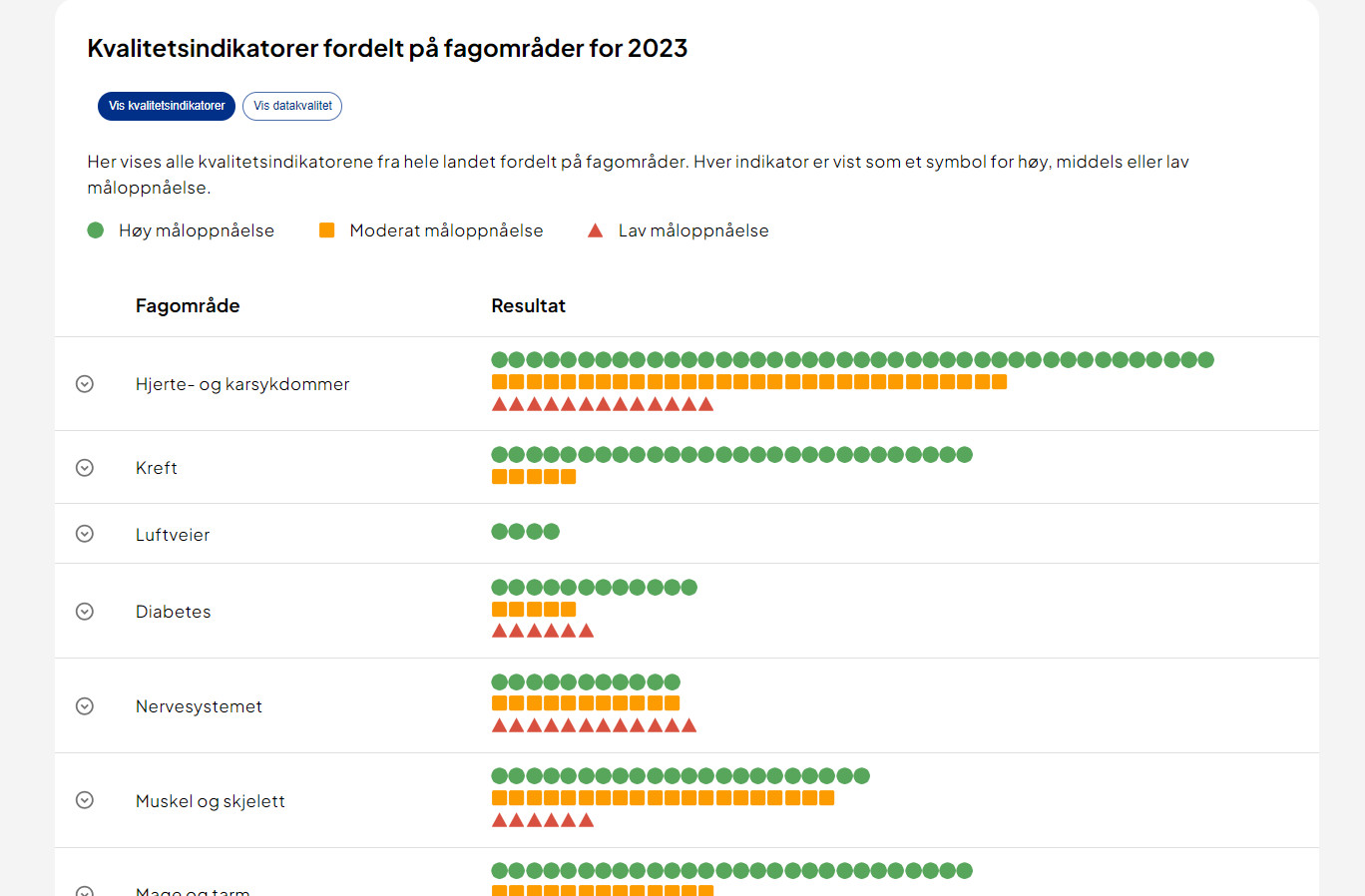This screenshot has height=896, width=1365.
Task: Select the Vis kvalitetsindikatorer toggle
Action: tap(167, 106)
